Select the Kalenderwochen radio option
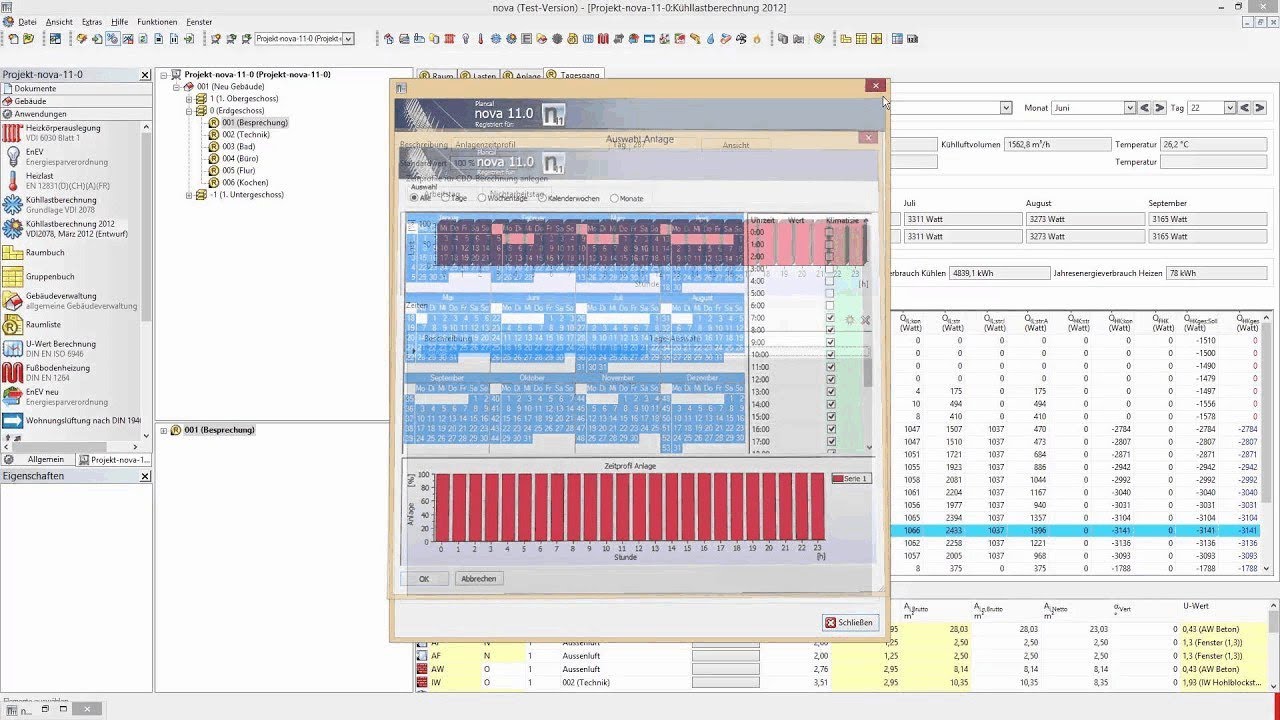This screenshot has width=1280, height=720. [540, 198]
